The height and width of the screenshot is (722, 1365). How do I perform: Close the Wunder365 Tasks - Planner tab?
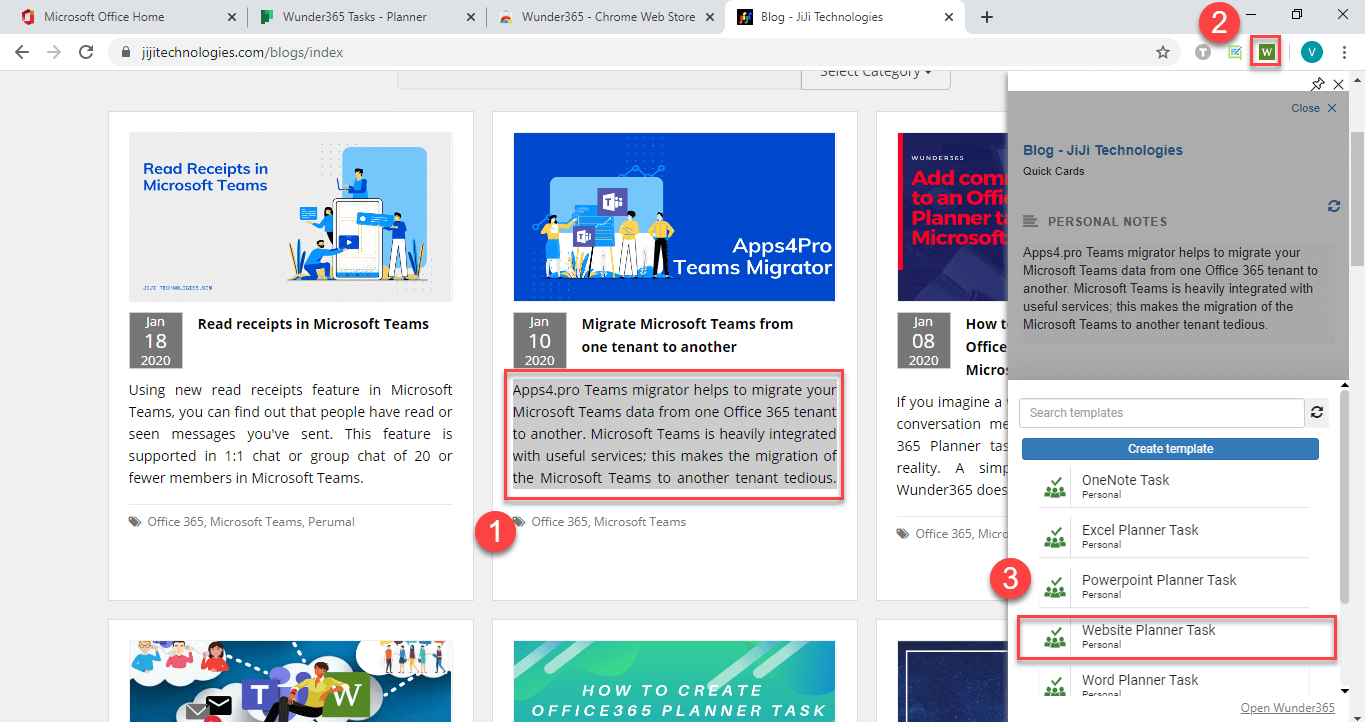[x=469, y=17]
